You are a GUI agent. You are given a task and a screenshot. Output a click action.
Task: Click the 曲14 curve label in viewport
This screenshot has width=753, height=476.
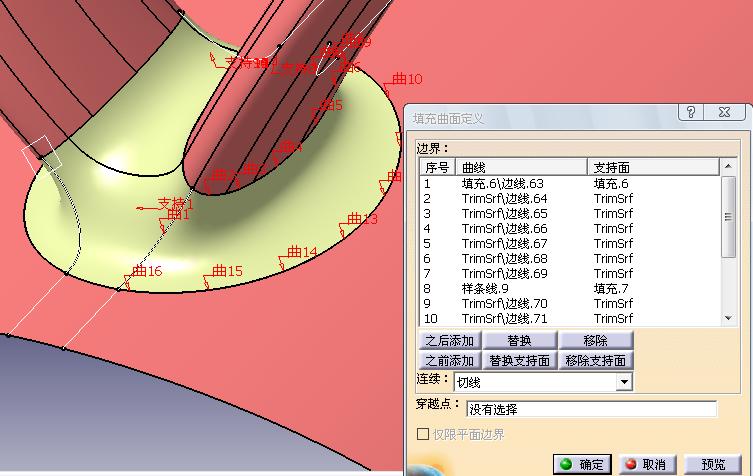coord(302,251)
